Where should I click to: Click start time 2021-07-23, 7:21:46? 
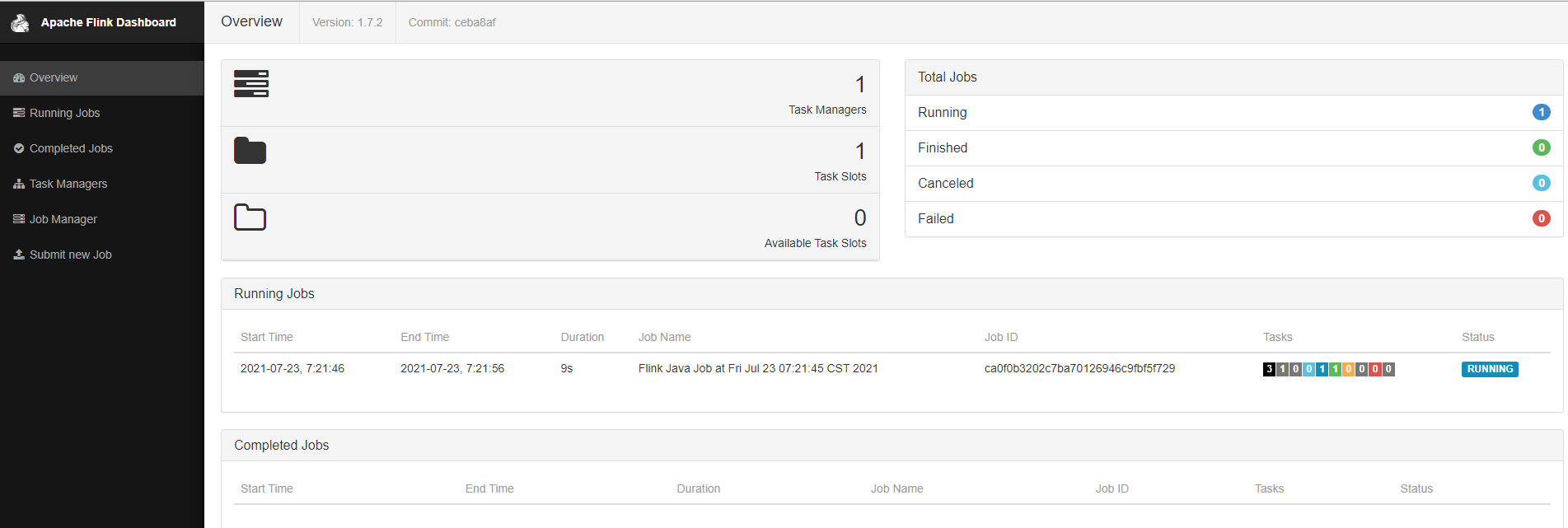(x=293, y=368)
